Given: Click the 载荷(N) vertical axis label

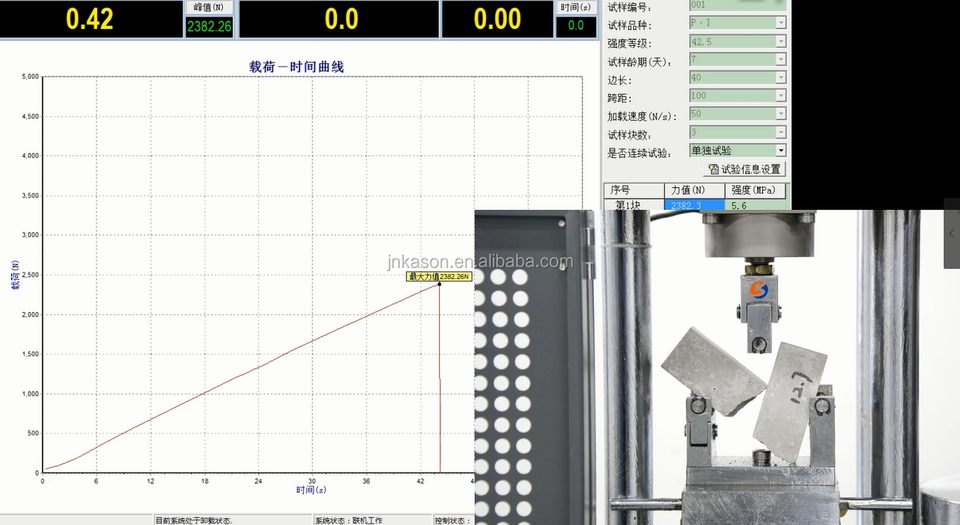Looking at the screenshot, I should coord(15,275).
